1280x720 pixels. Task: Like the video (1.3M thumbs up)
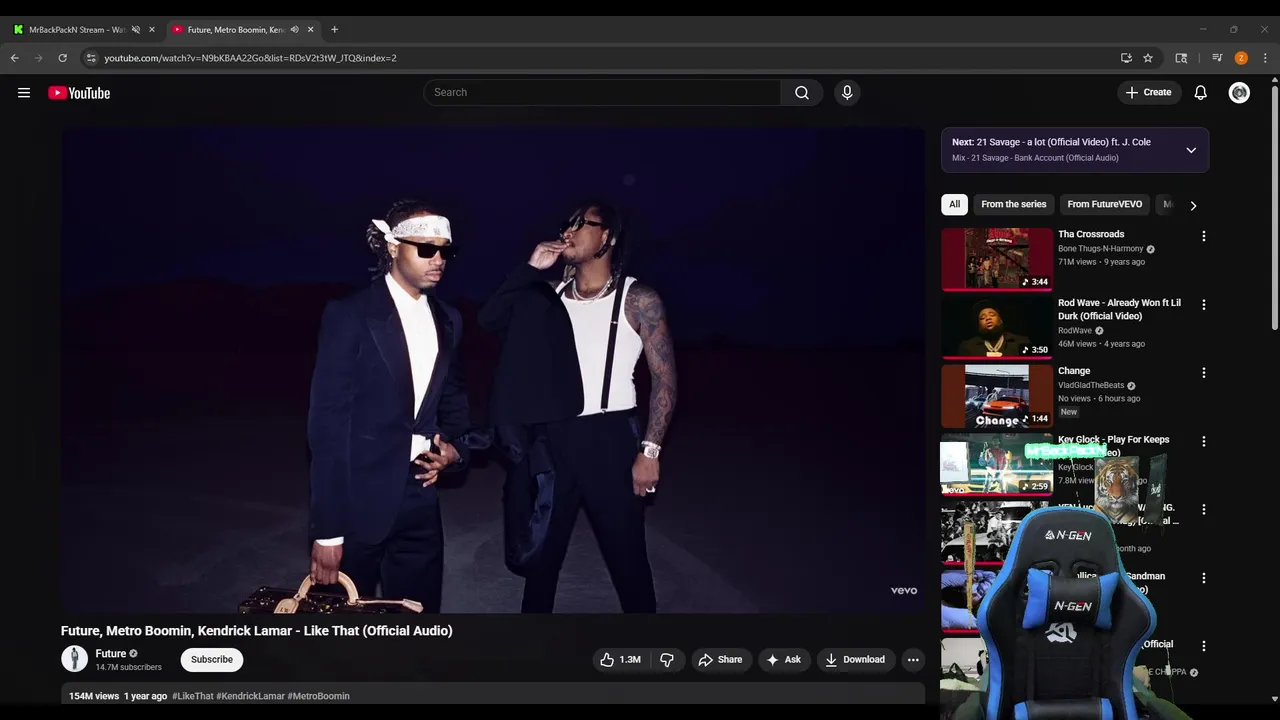620,660
